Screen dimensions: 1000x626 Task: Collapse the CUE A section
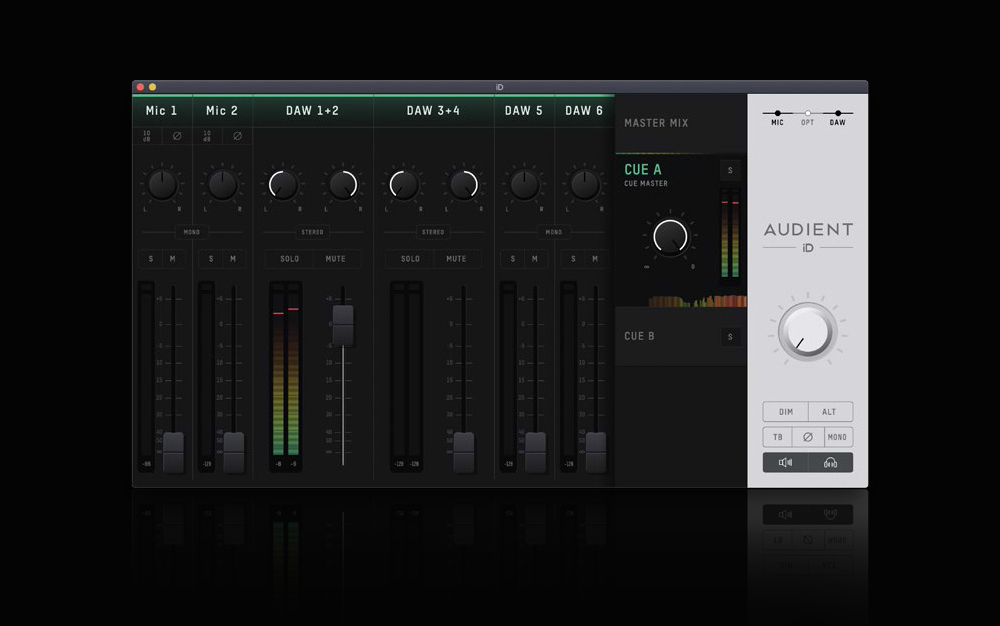tap(643, 170)
